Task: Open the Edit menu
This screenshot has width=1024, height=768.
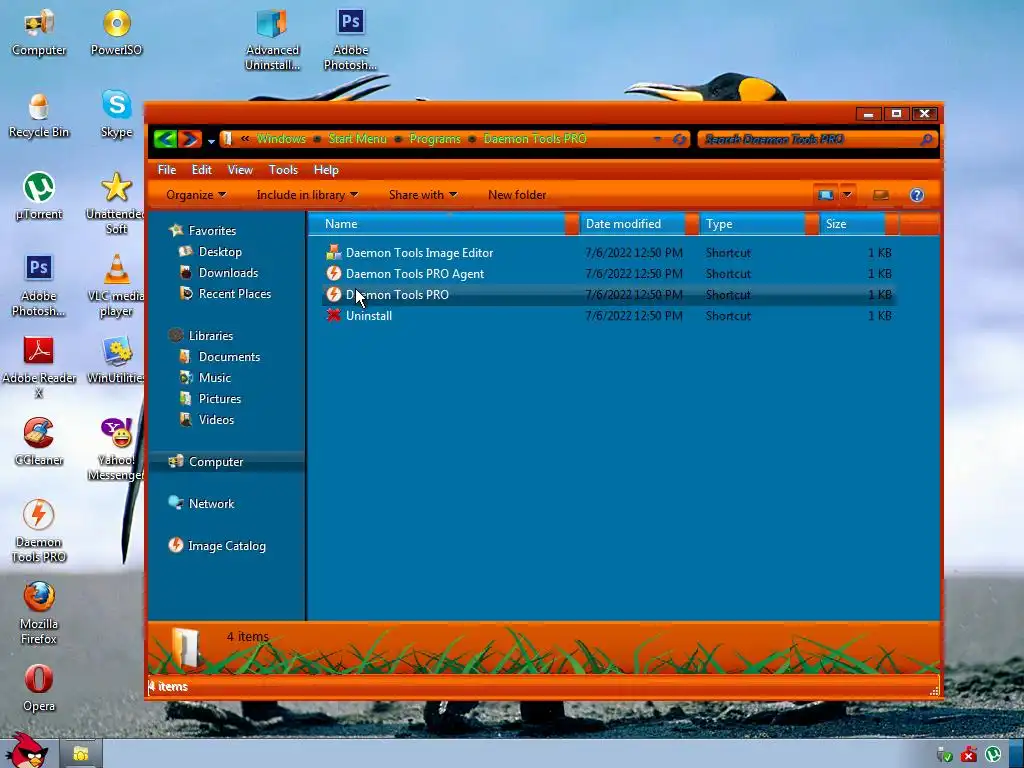Action: 201,170
